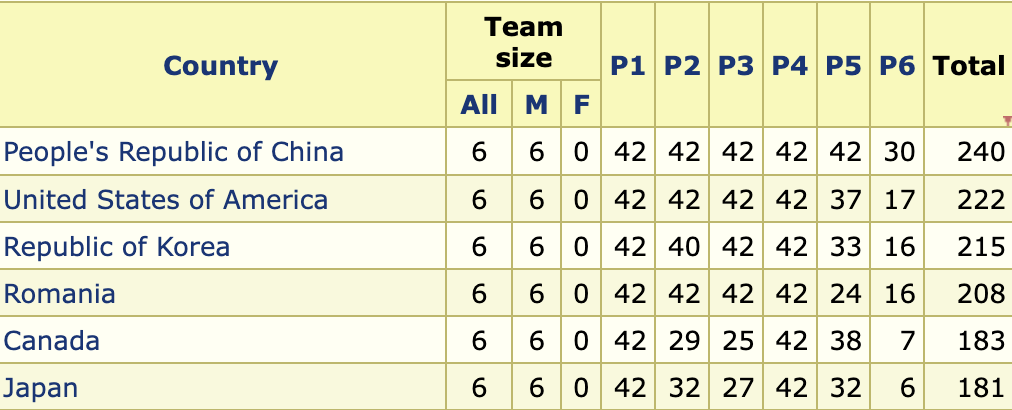This screenshot has height=410, width=1012.
Task: Sort results by P3 column
Action: point(736,66)
